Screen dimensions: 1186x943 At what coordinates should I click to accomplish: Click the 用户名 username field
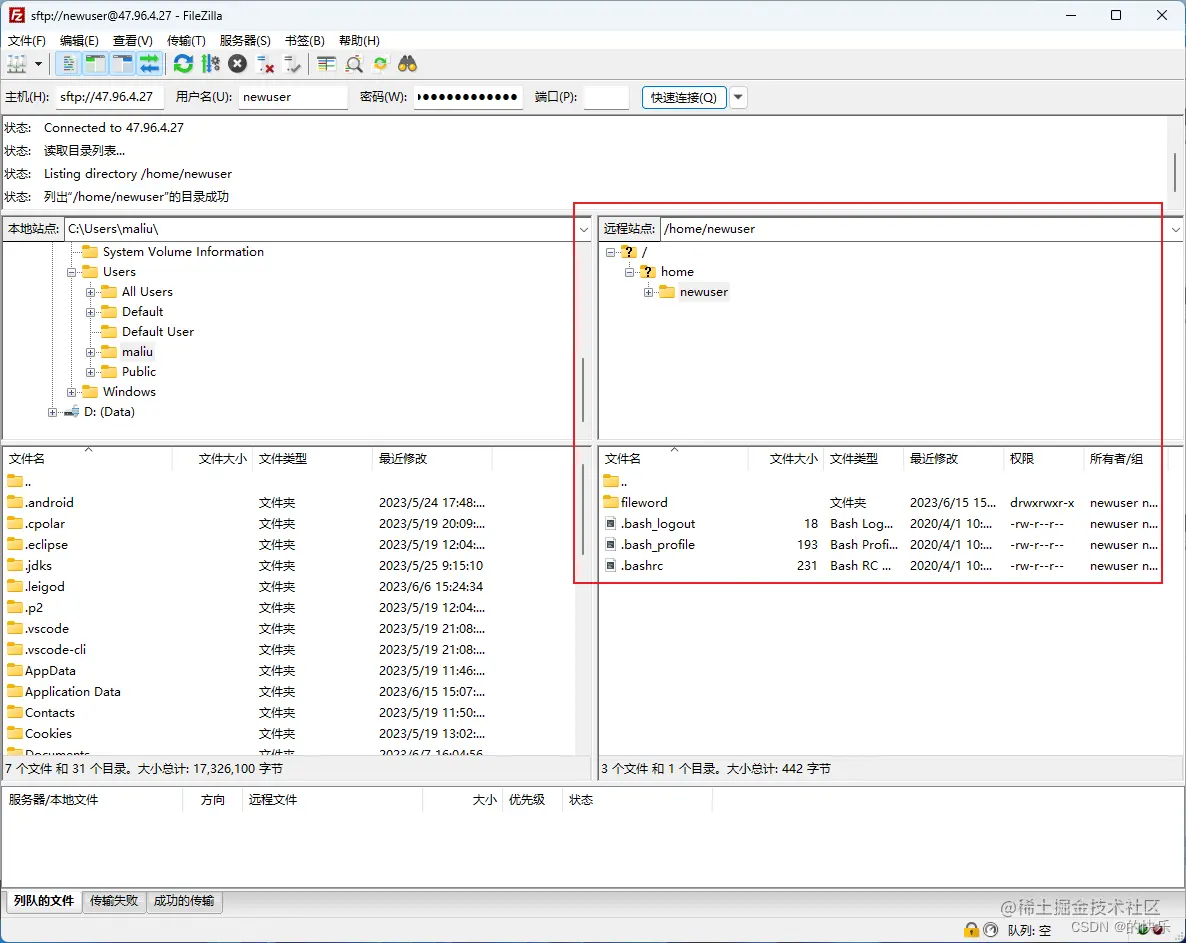point(293,97)
